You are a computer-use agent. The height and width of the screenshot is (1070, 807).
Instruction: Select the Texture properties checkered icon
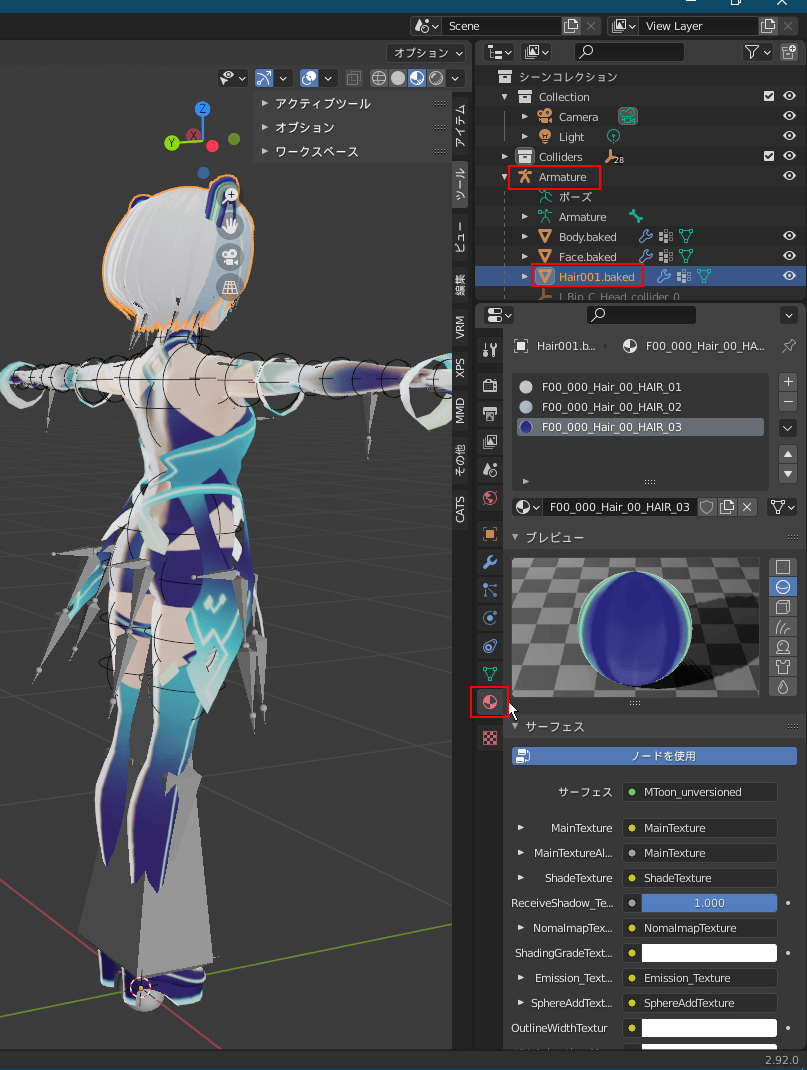point(489,738)
